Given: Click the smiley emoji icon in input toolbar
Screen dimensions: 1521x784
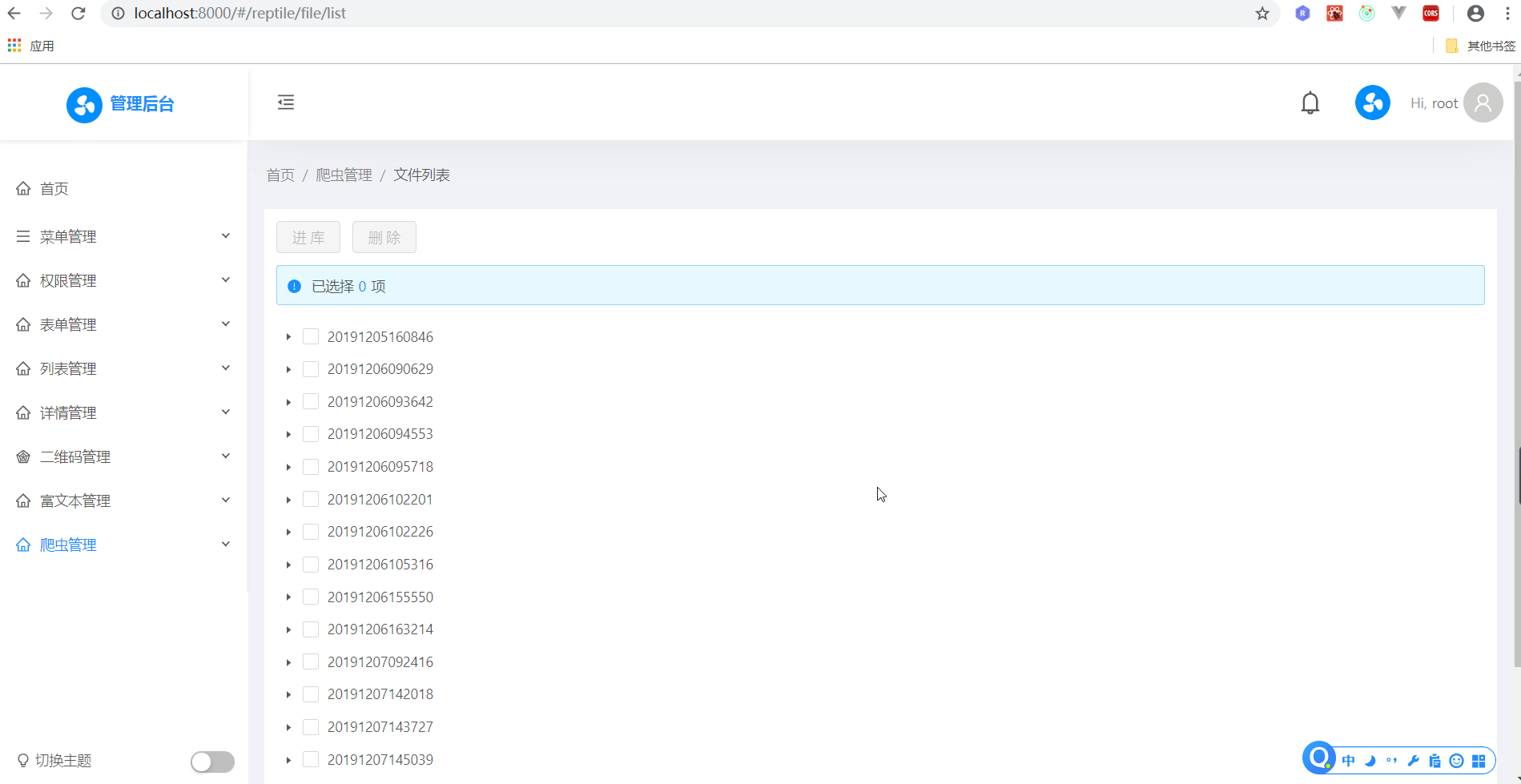Looking at the screenshot, I should pyautogui.click(x=1457, y=761).
